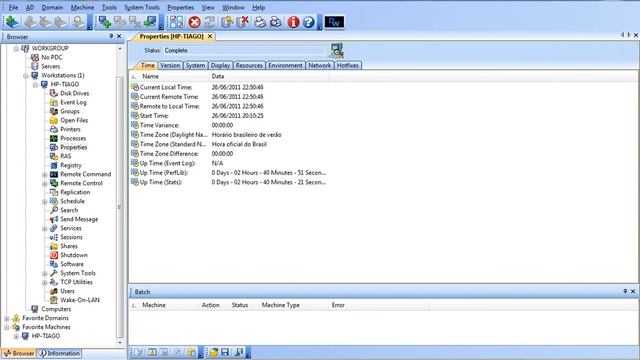Open Event Log tree node
The height and width of the screenshot is (360, 640).
(x=73, y=102)
